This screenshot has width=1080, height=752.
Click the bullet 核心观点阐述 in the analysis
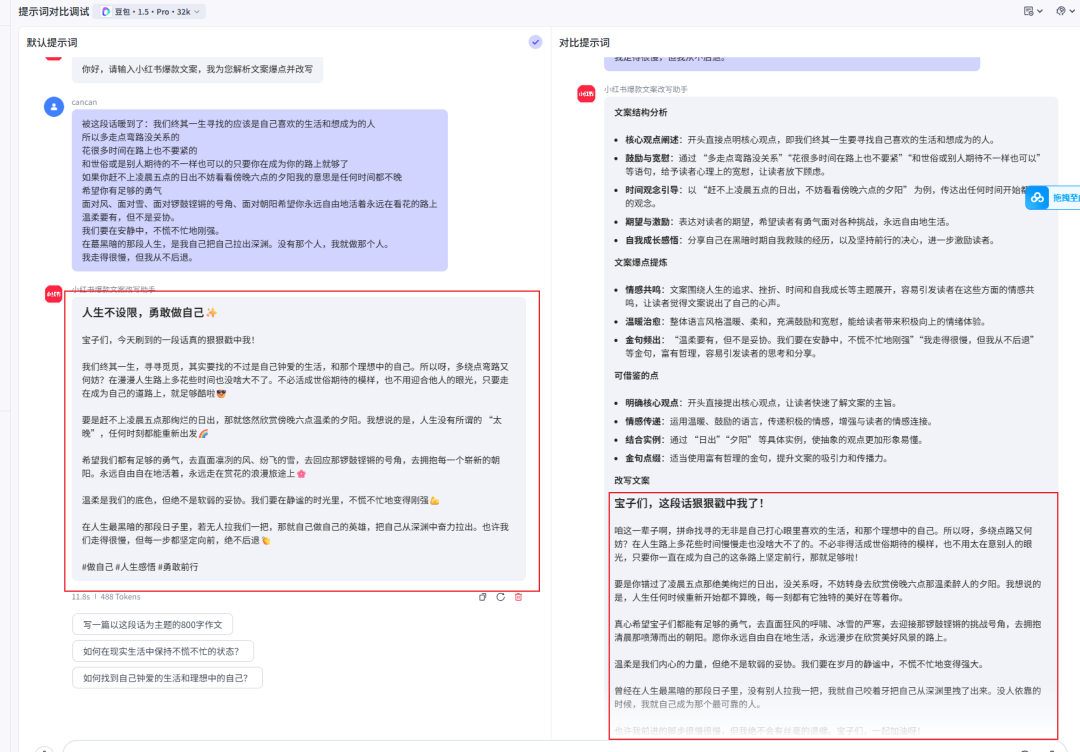click(809, 140)
